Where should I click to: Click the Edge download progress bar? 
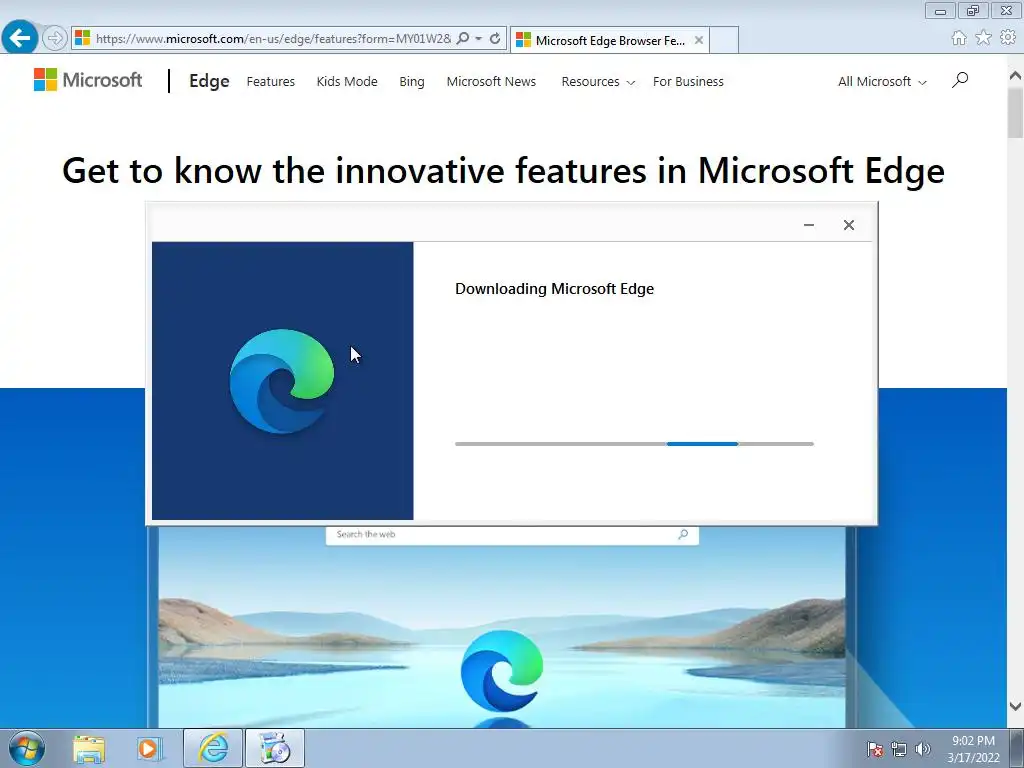(x=634, y=444)
